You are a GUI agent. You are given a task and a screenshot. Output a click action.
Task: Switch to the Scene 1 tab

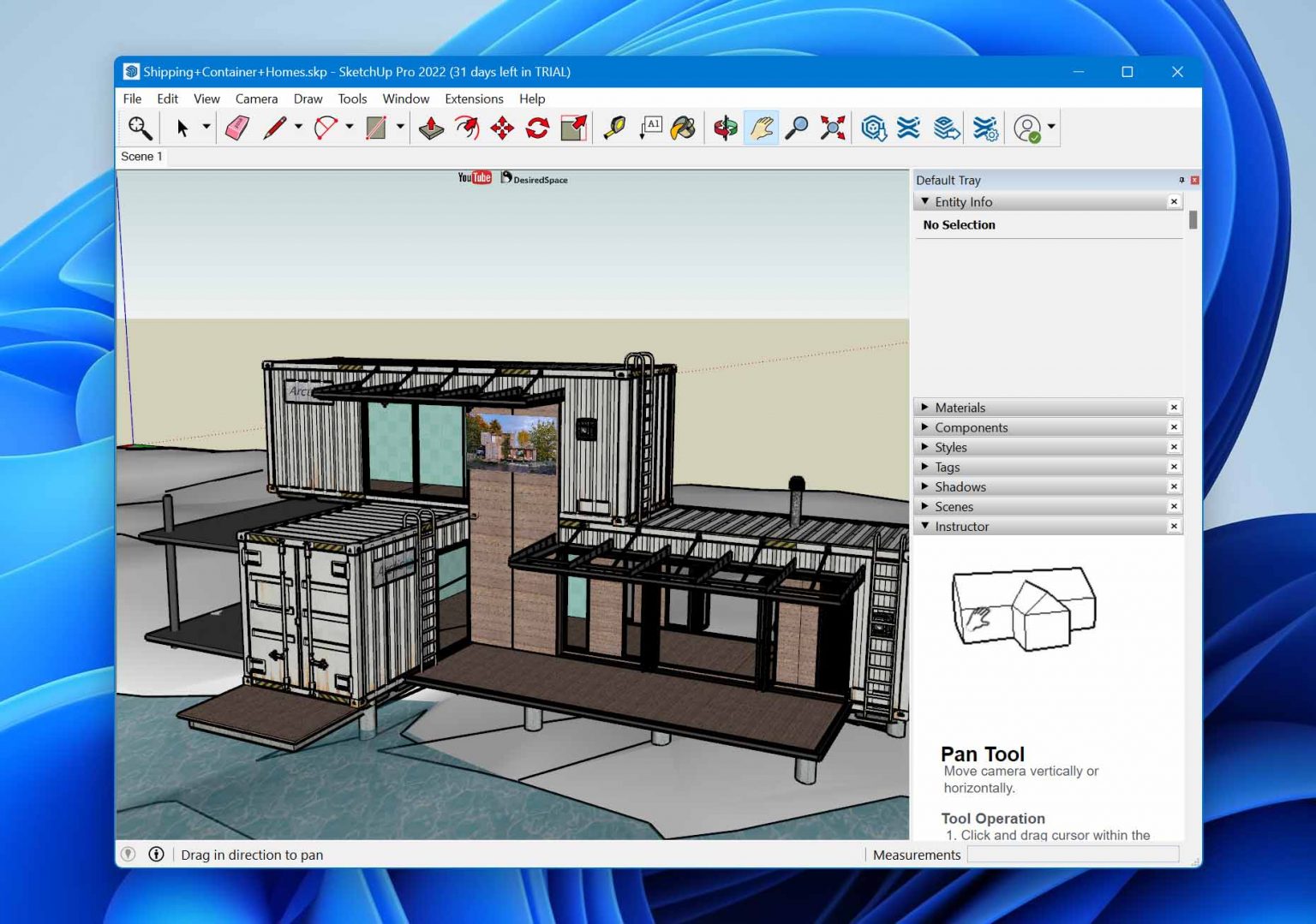tap(141, 157)
